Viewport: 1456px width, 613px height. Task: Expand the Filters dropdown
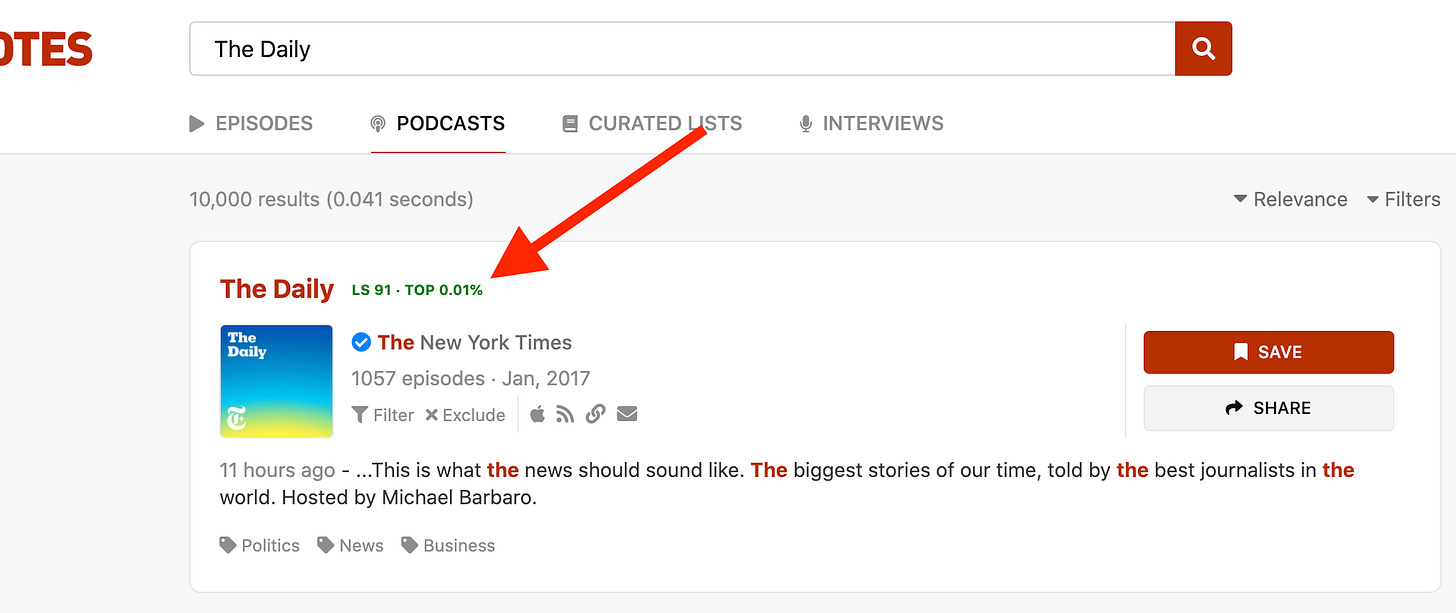1403,199
